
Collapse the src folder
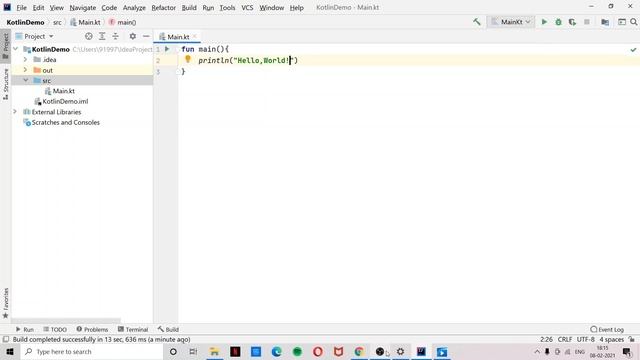(x=25, y=80)
